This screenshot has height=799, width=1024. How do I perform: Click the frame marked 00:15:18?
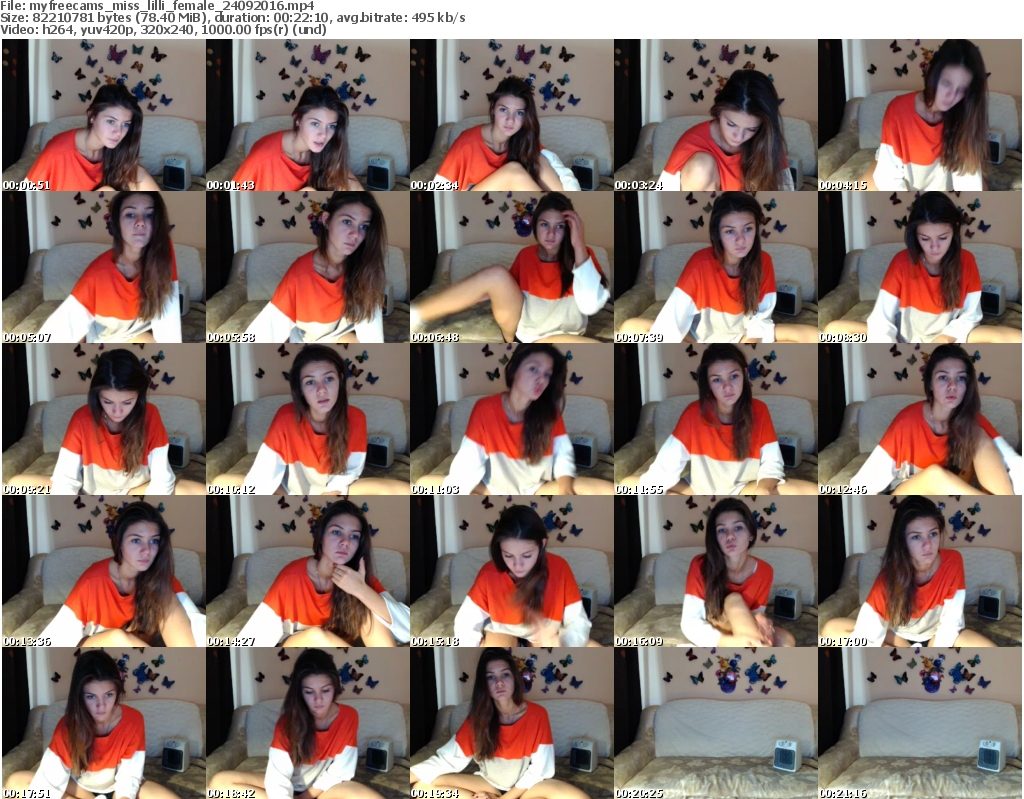coord(511,572)
